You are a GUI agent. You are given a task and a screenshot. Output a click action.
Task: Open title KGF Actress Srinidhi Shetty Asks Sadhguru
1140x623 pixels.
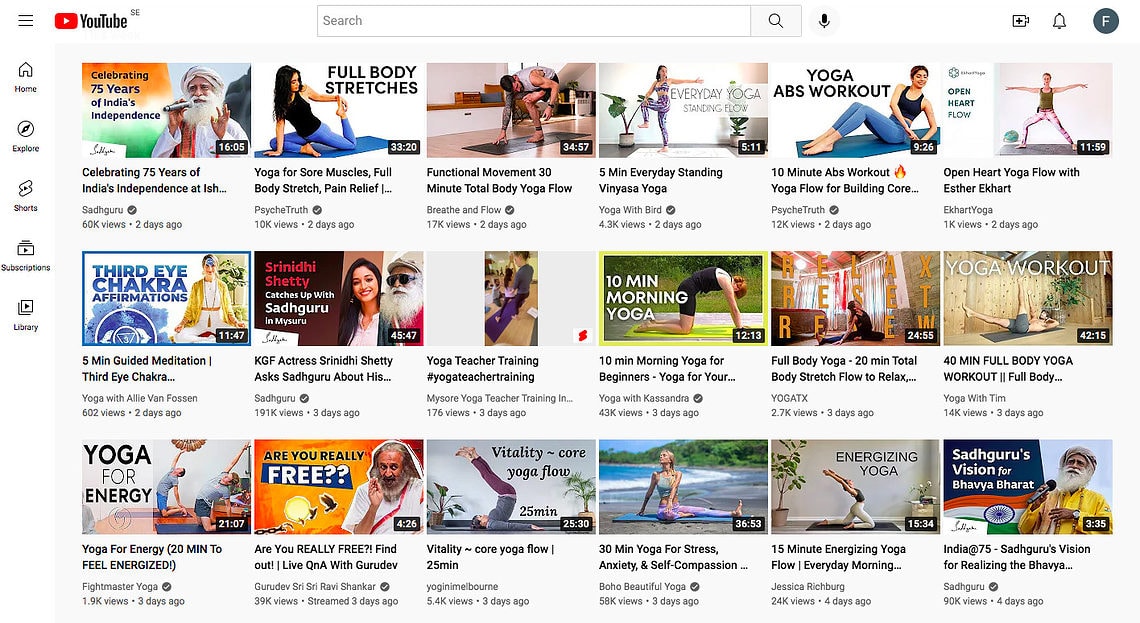[324, 369]
